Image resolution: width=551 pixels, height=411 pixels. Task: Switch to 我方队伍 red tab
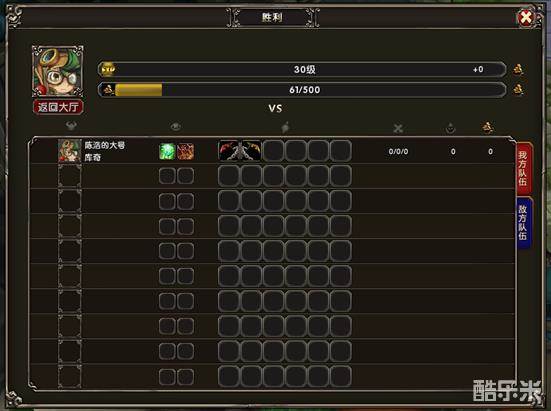pyautogui.click(x=524, y=168)
